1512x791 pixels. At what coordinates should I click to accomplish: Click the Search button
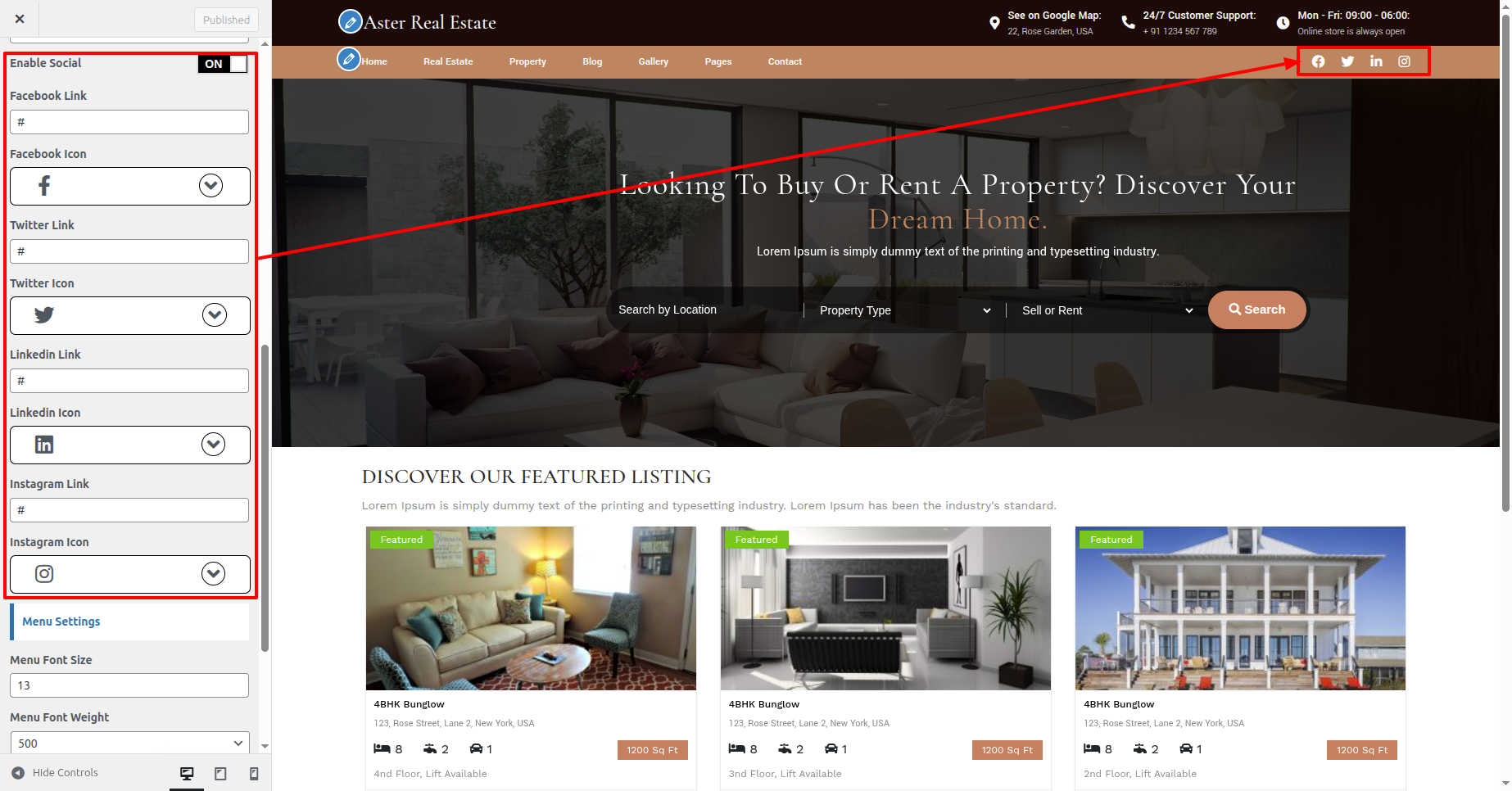[1257, 310]
